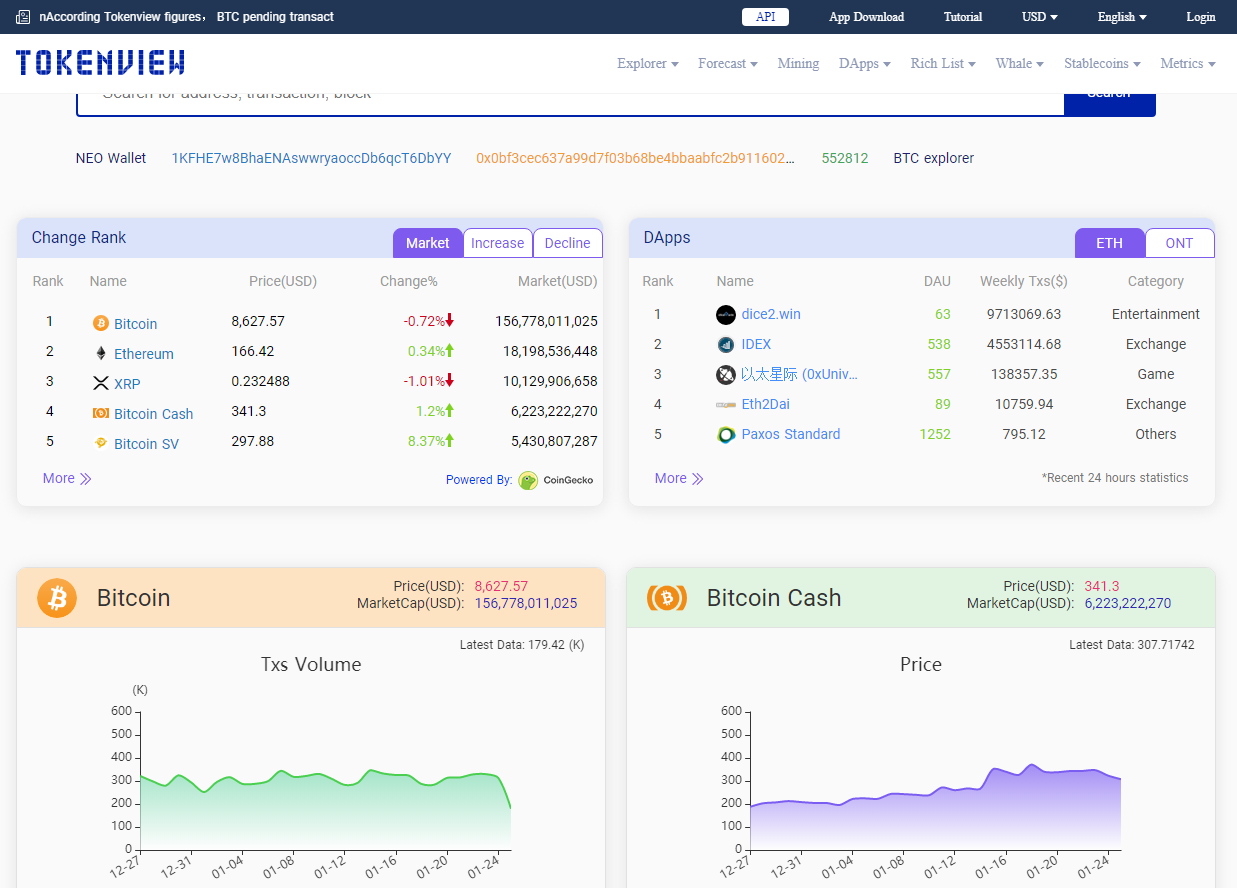1237x888 pixels.
Task: Click More in DApps panel
Action: 679,478
